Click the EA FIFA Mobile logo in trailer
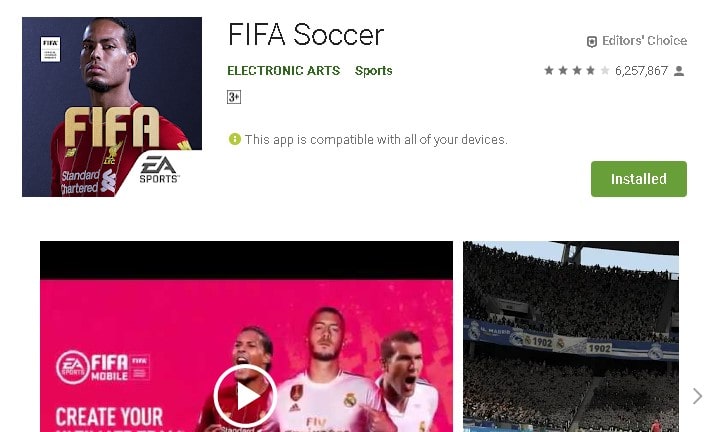Image resolution: width=716 pixels, height=432 pixels. click(x=103, y=368)
